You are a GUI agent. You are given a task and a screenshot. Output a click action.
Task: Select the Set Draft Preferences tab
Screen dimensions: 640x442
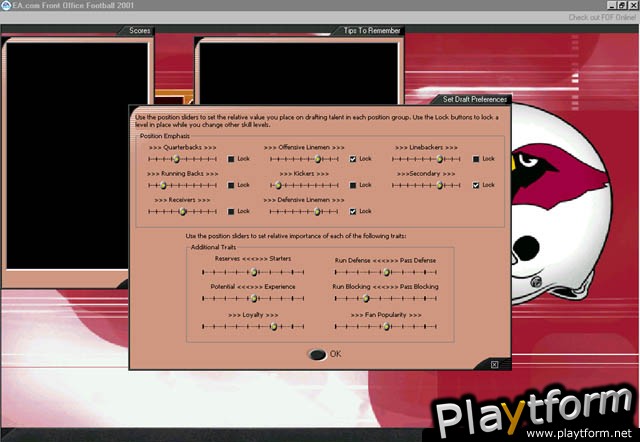[x=474, y=99]
